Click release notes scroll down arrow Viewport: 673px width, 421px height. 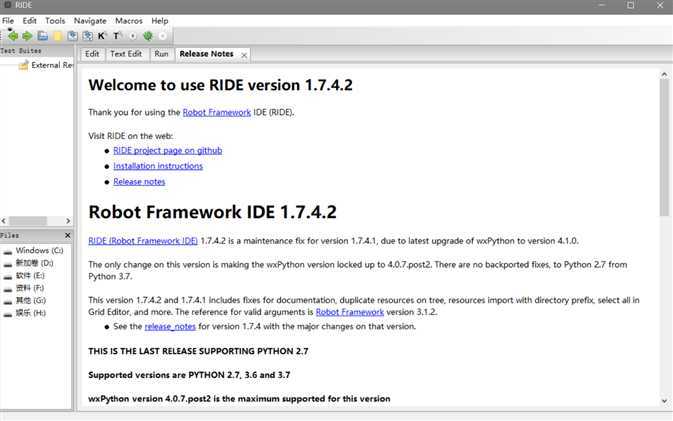[x=664, y=401]
